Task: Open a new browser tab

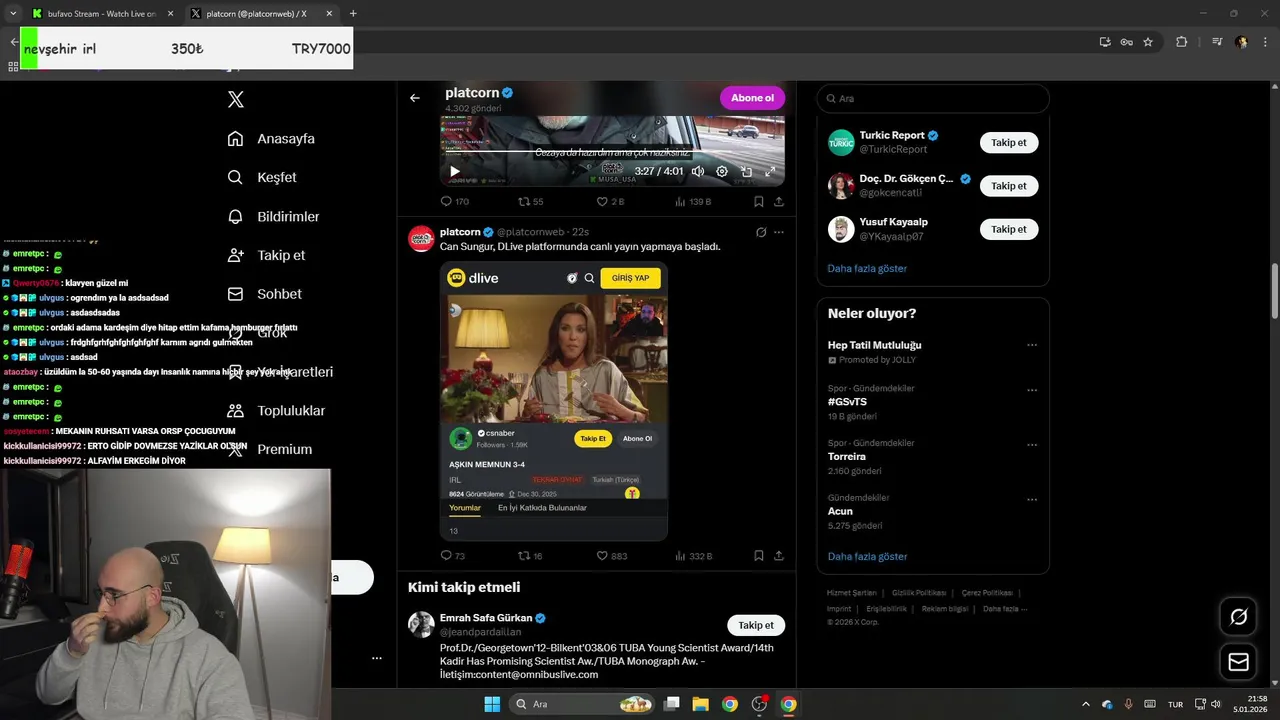Action: point(353,13)
